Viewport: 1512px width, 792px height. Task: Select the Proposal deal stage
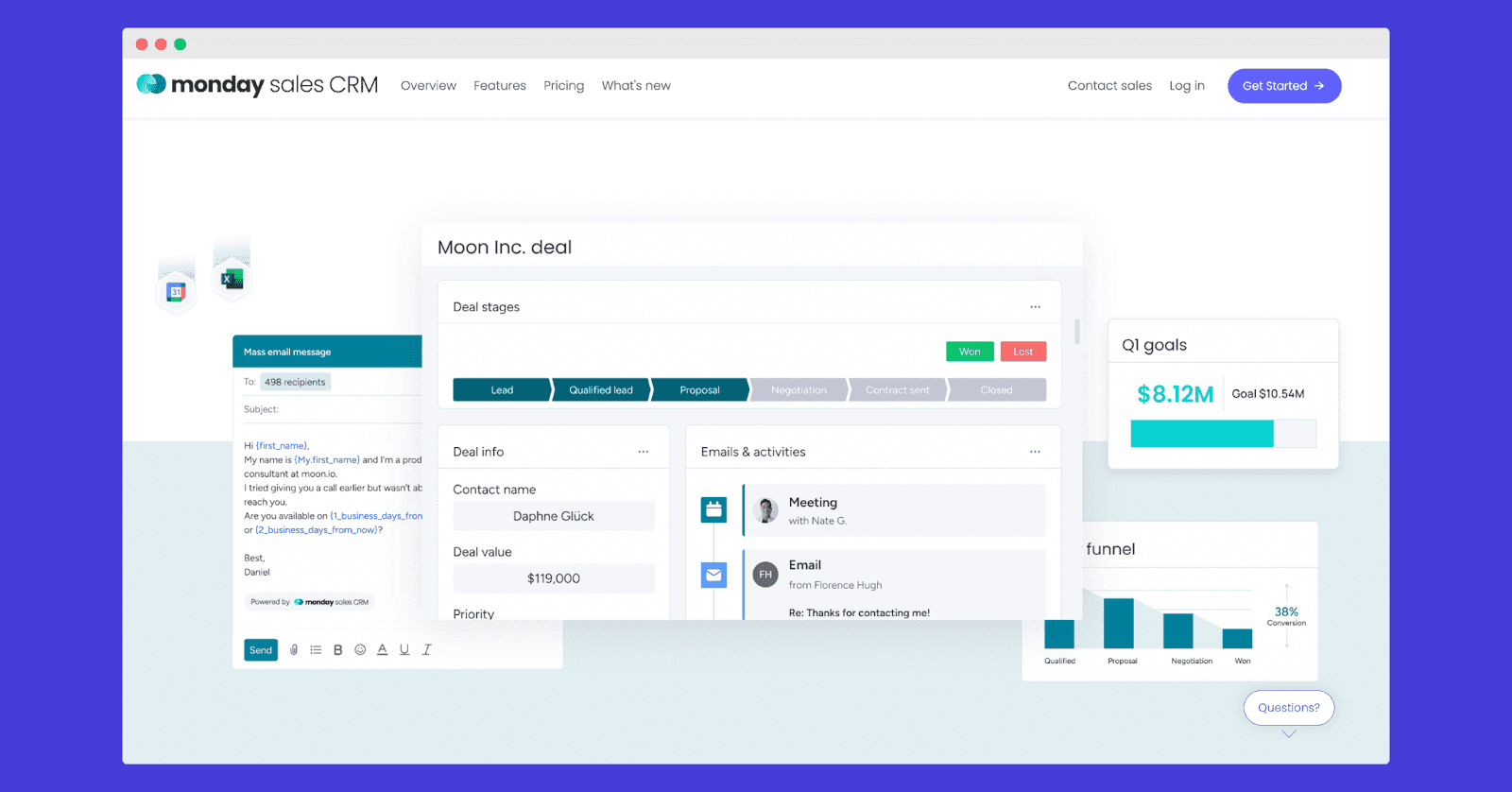699,389
